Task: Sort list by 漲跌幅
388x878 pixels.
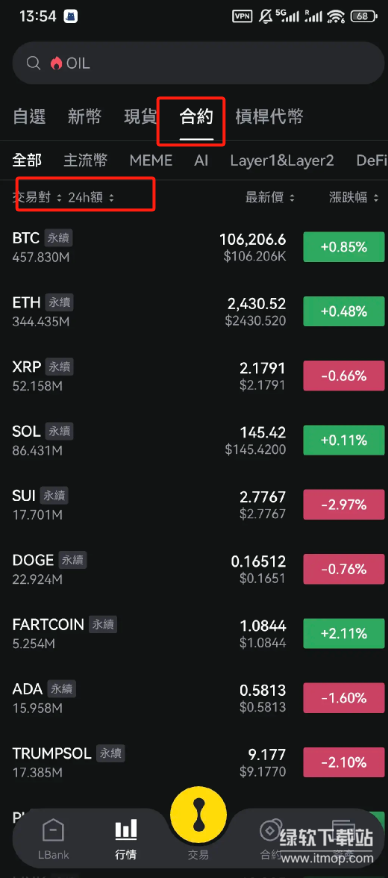Action: (x=354, y=198)
